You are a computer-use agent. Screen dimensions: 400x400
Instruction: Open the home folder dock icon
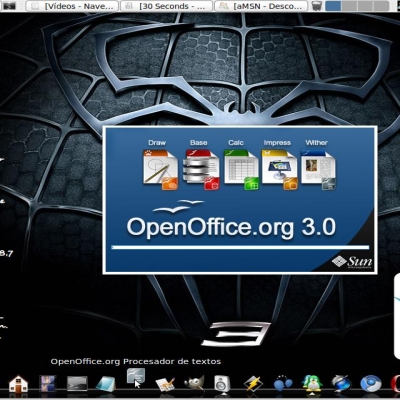[x=19, y=384]
